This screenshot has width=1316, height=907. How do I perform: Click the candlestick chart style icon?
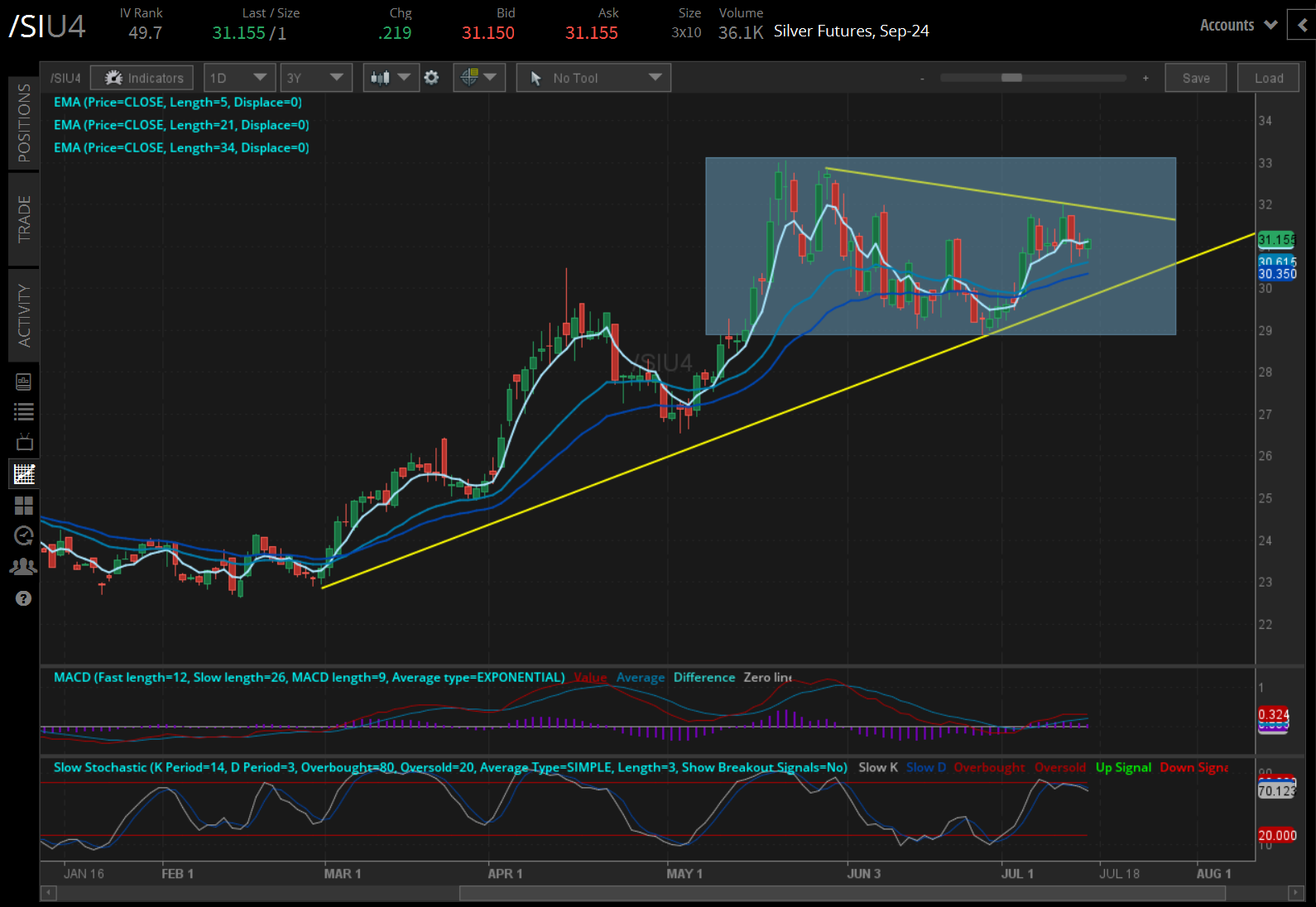[x=380, y=78]
